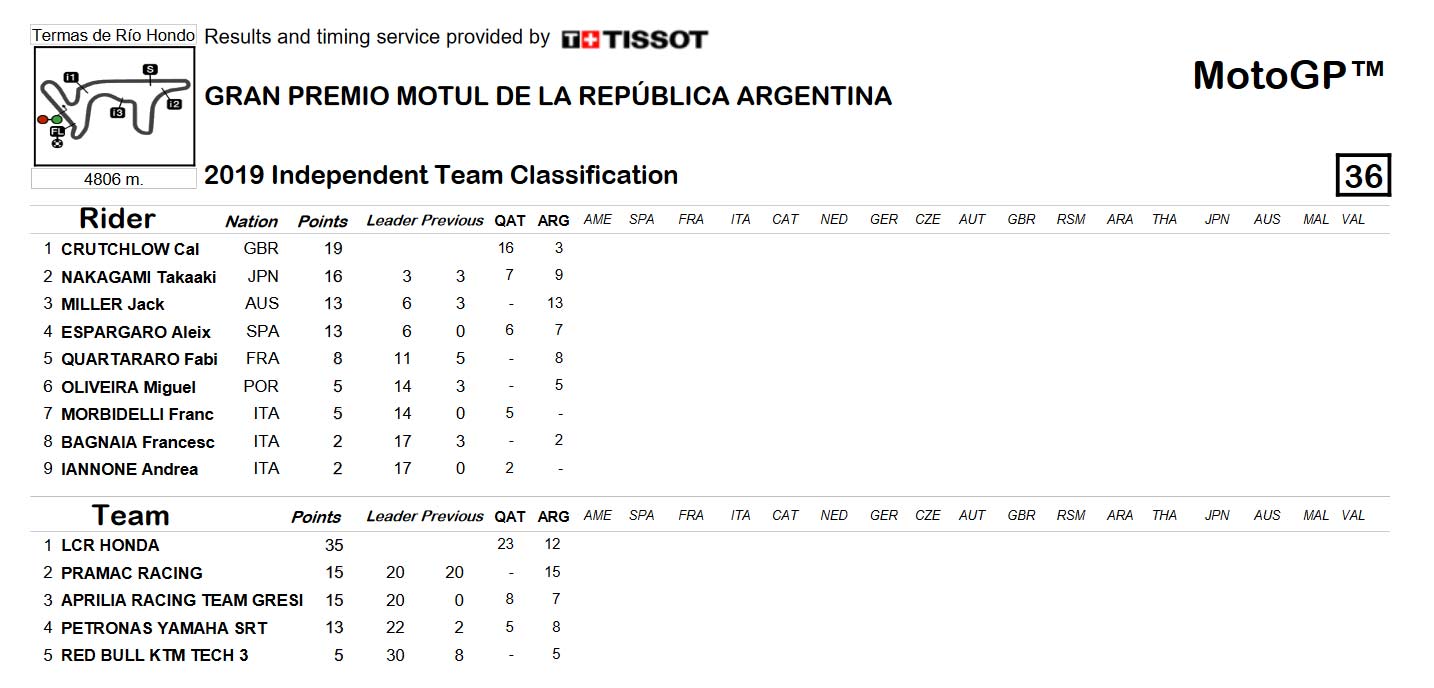Select the PRAMAC RACING team name
The height and width of the screenshot is (688, 1434).
click(x=132, y=573)
